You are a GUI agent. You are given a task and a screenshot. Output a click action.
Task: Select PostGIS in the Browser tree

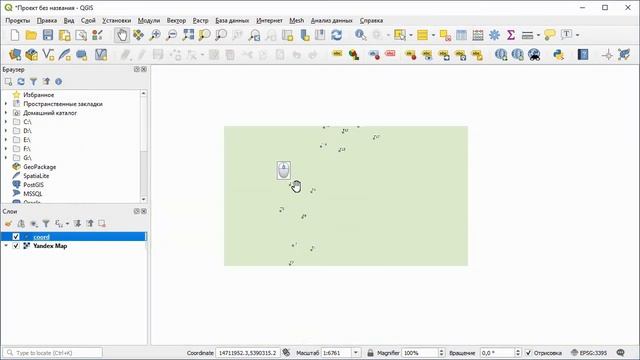click(33, 185)
